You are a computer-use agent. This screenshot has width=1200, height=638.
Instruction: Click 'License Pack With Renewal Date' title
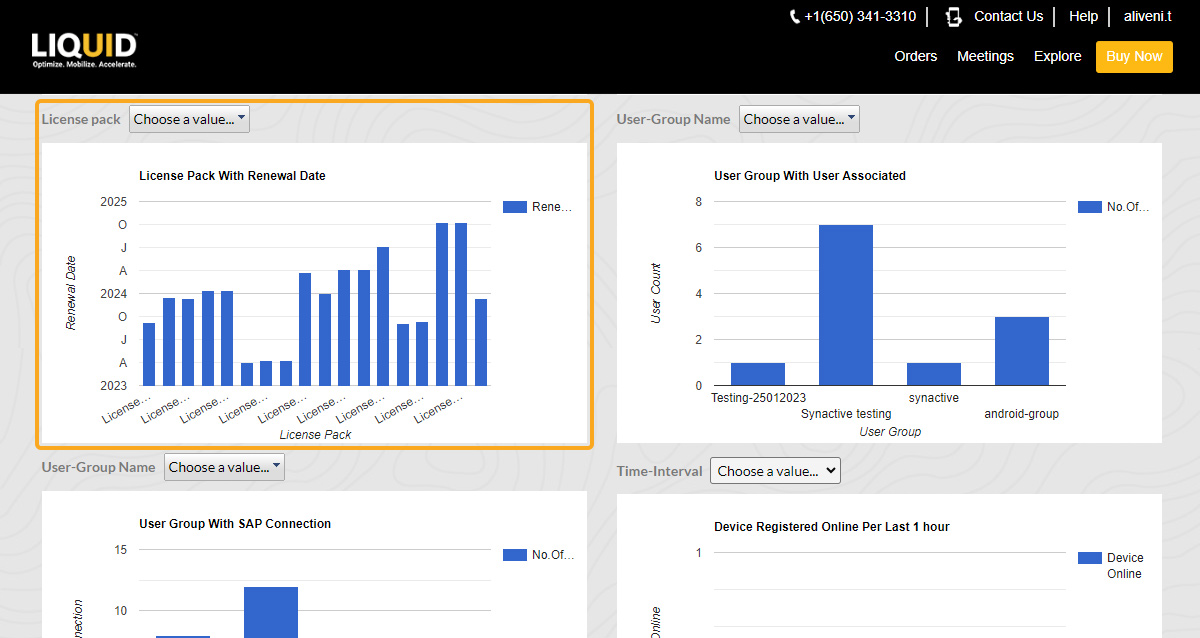(232, 176)
